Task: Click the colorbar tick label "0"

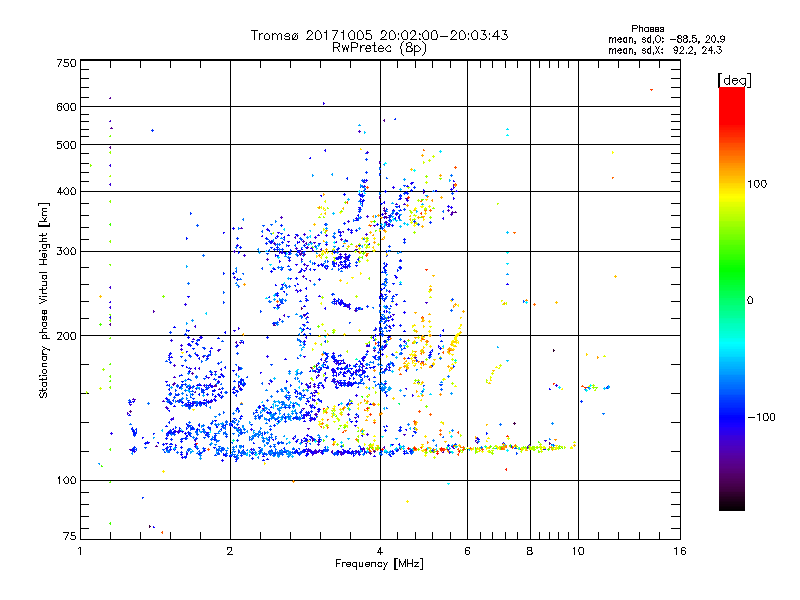Action: pyautogui.click(x=749, y=301)
